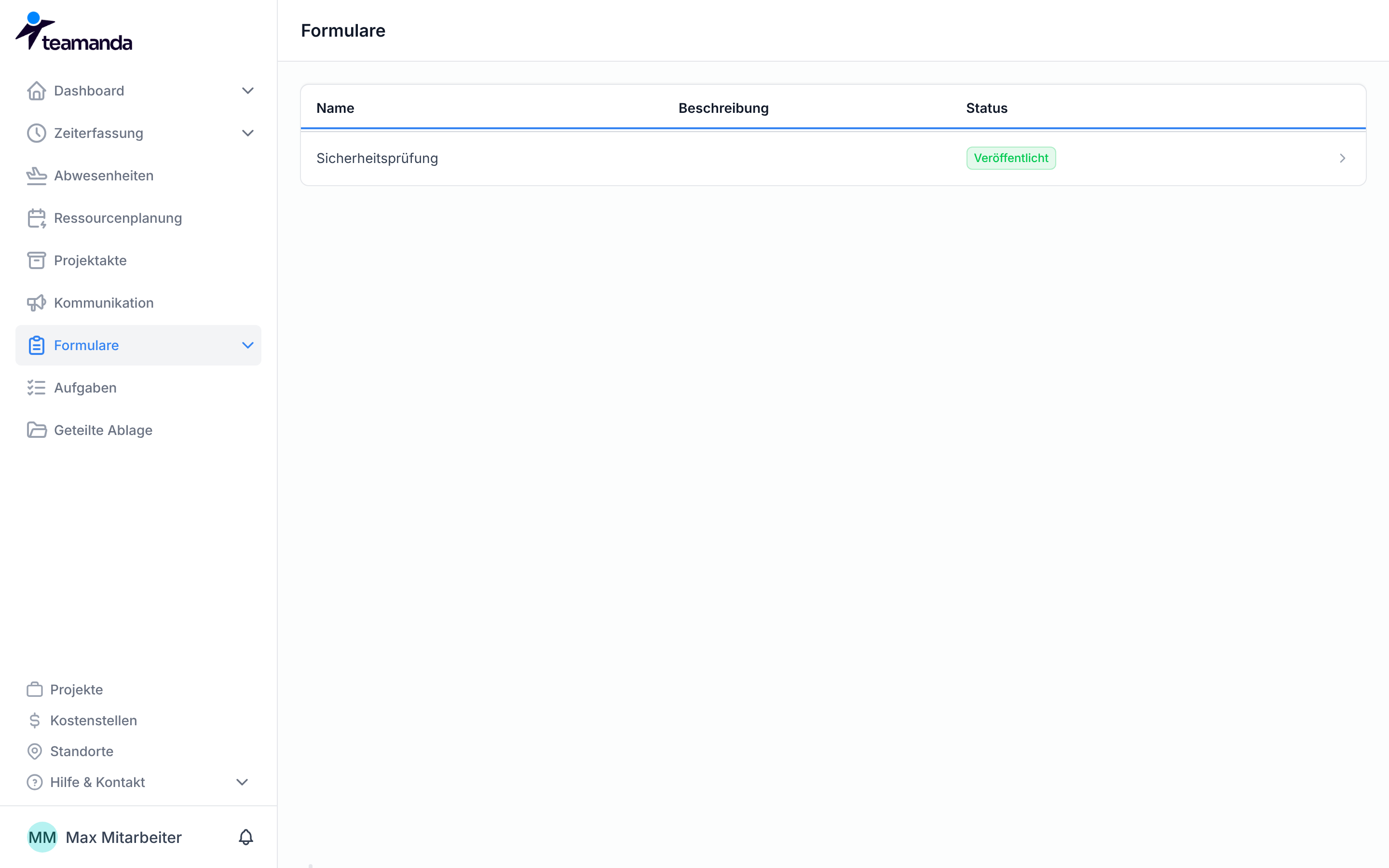This screenshot has width=1389, height=868.
Task: Click the Name column header
Action: click(335, 108)
